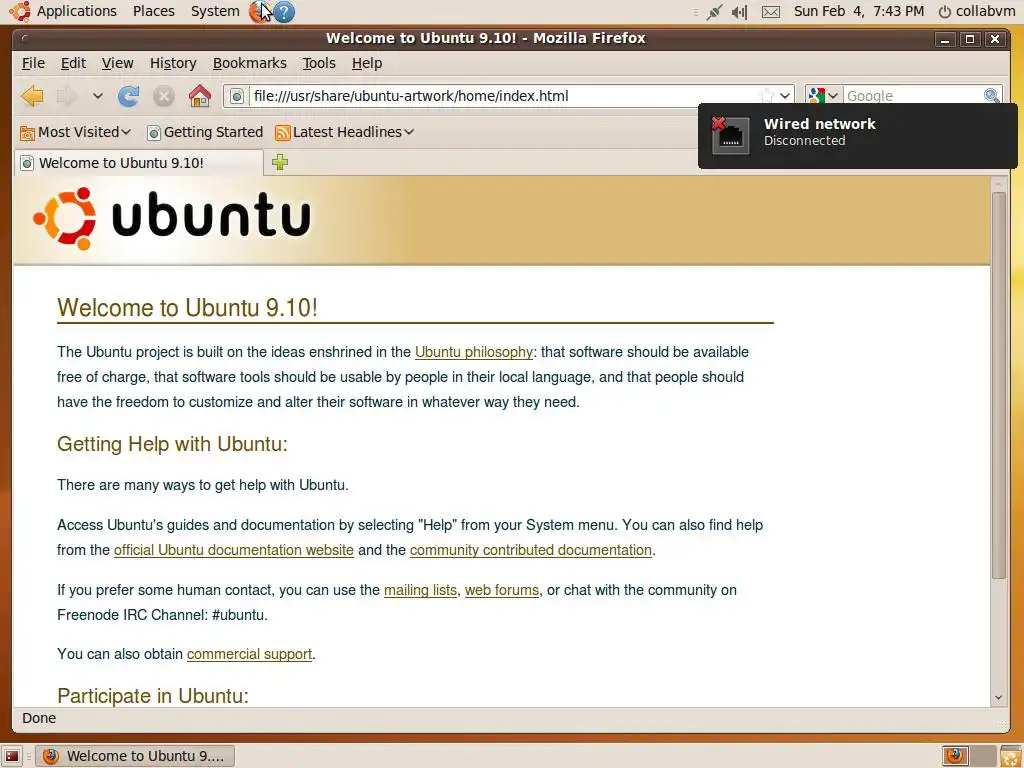The height and width of the screenshot is (768, 1024).
Task: Open the Bookmarks menu
Action: (x=249, y=63)
